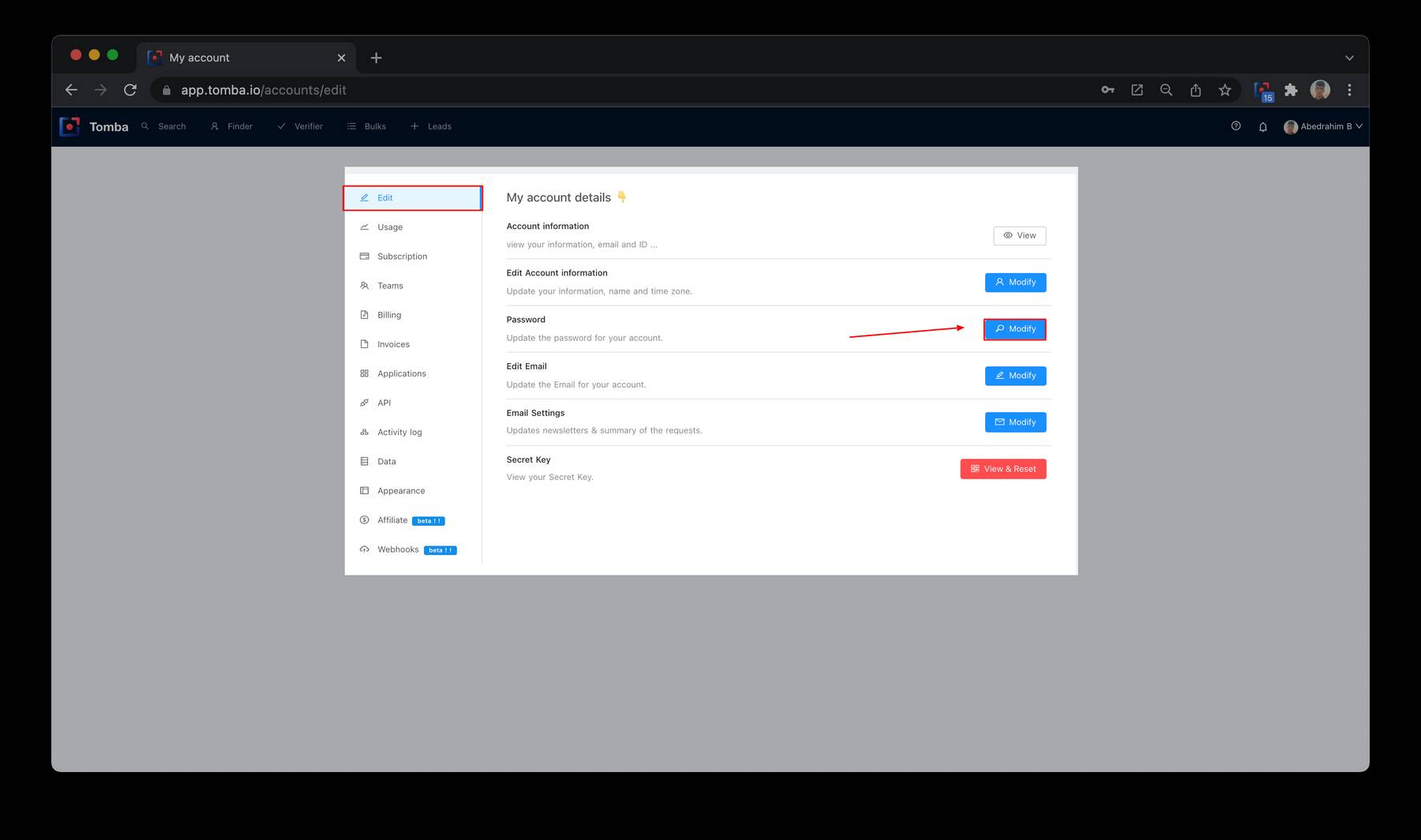1421x840 pixels.
Task: Click the site lock icon
Action: pyautogui.click(x=166, y=90)
